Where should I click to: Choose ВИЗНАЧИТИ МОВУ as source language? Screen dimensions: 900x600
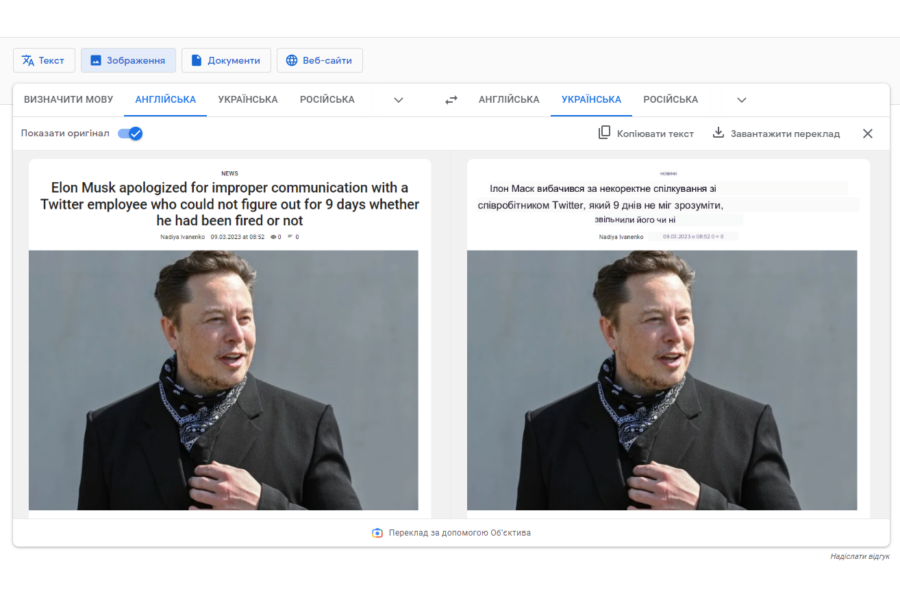click(68, 99)
